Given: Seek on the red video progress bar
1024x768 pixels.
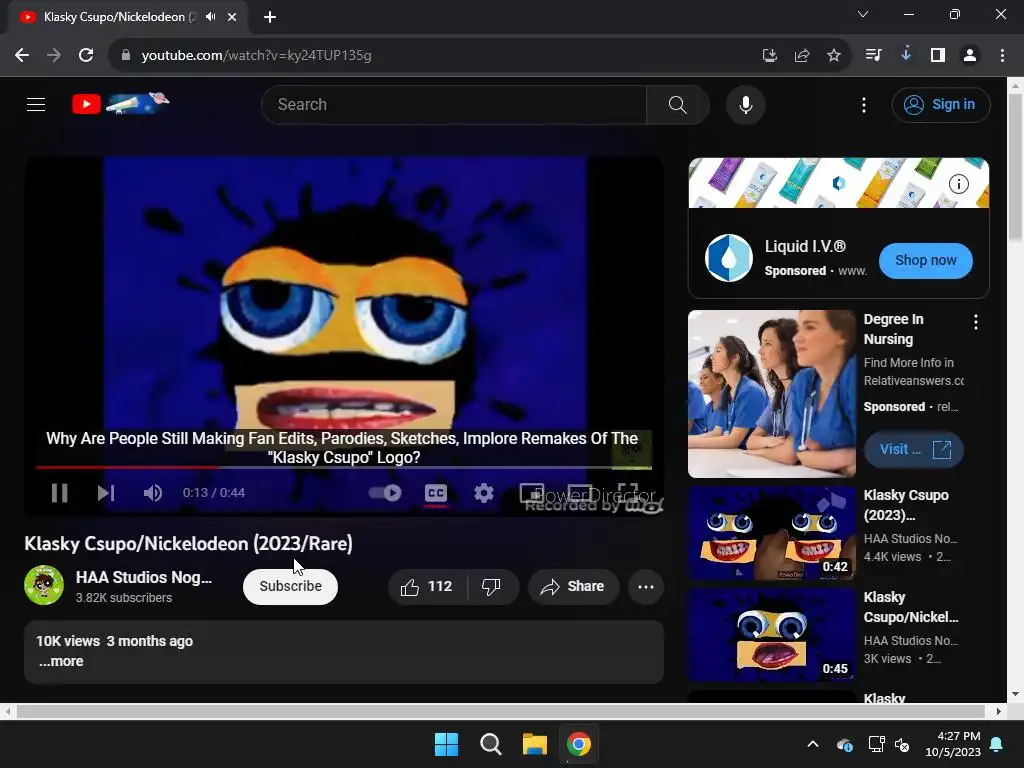Looking at the screenshot, I should pyautogui.click(x=344, y=468).
